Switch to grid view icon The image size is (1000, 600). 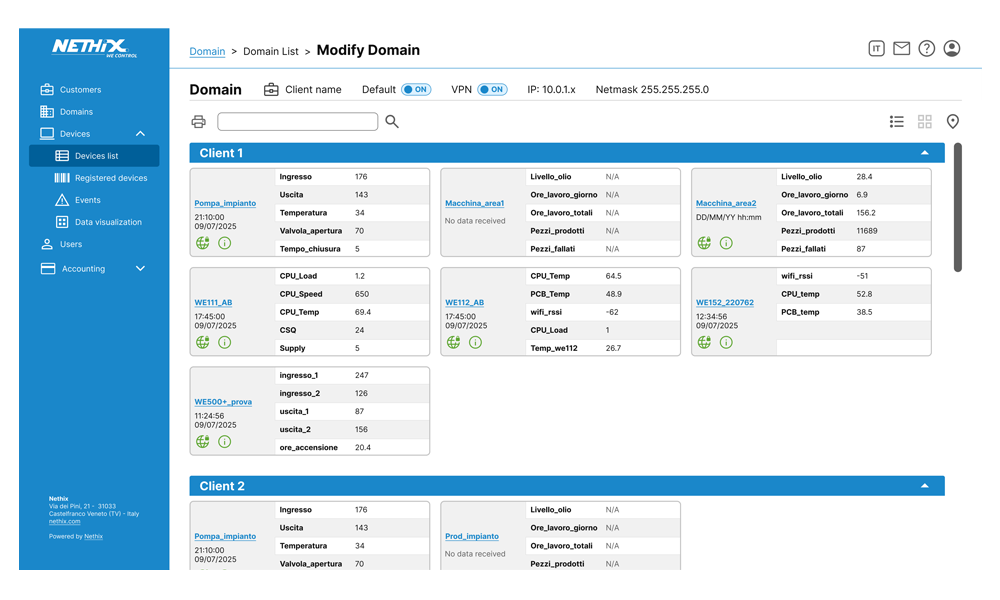(925, 122)
